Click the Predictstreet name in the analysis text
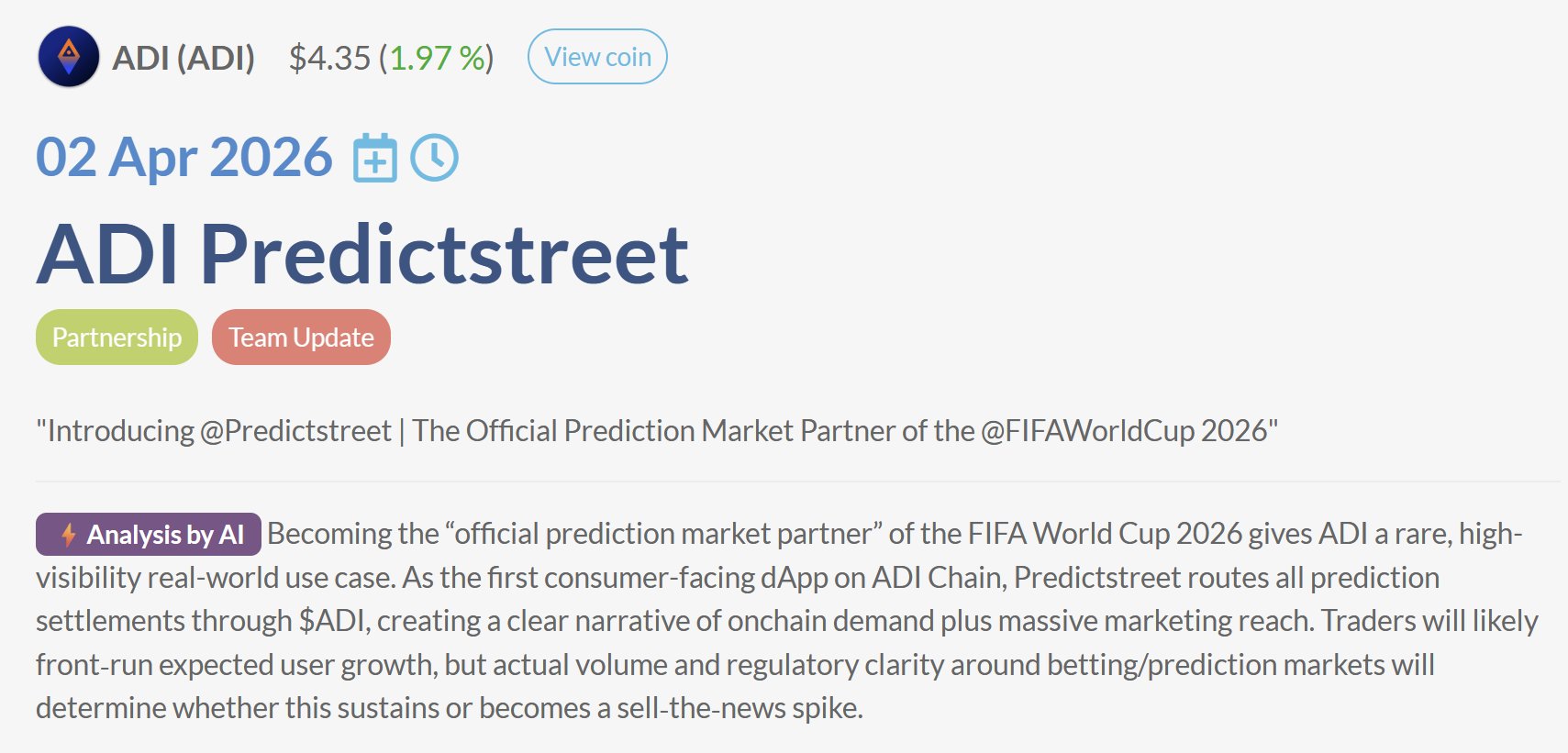1568x753 pixels. (1096, 578)
